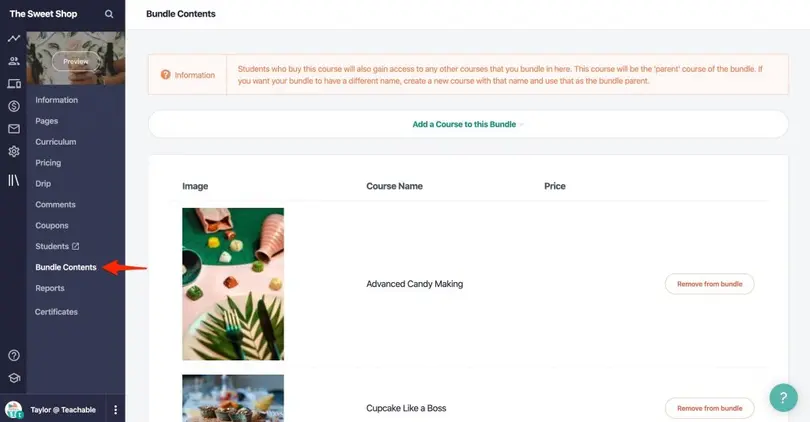Screen dimensions: 810x422
Task: Click the Preview button on course thumbnail
Action: [76, 61]
